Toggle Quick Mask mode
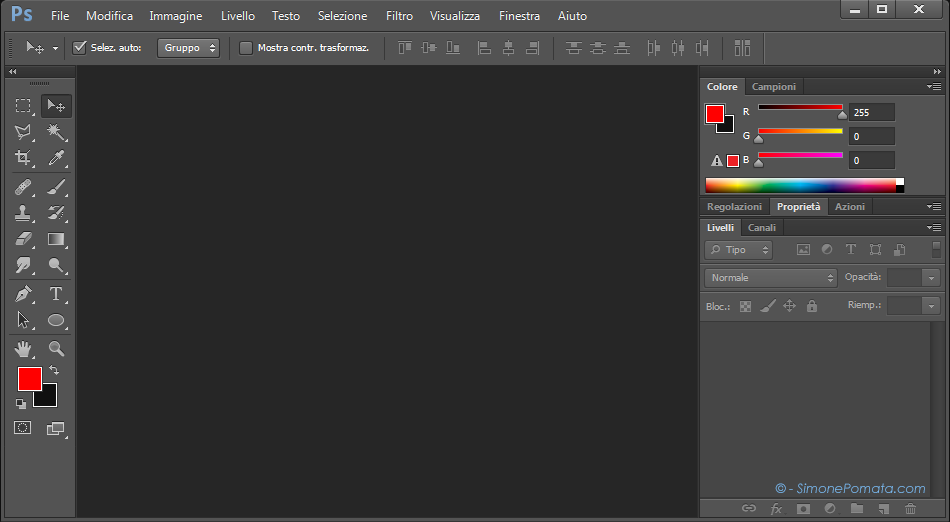 click(x=22, y=428)
